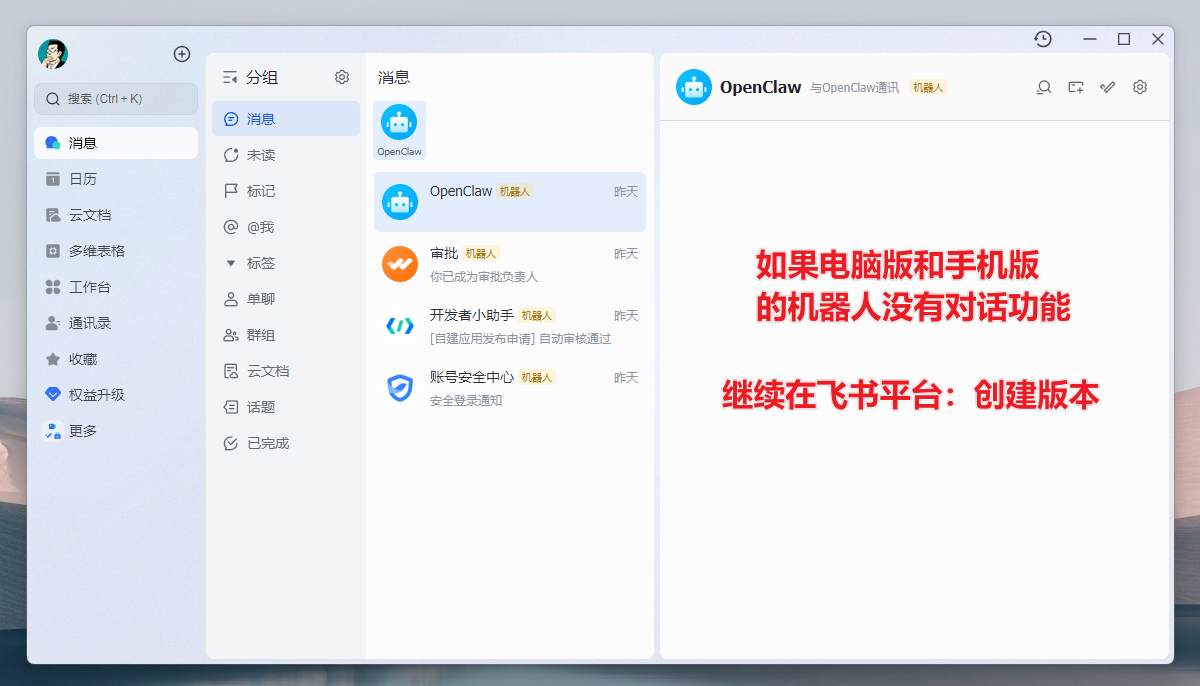Expand the 标签 group arrow
Screen dimensions: 1200x686
(x=231, y=263)
